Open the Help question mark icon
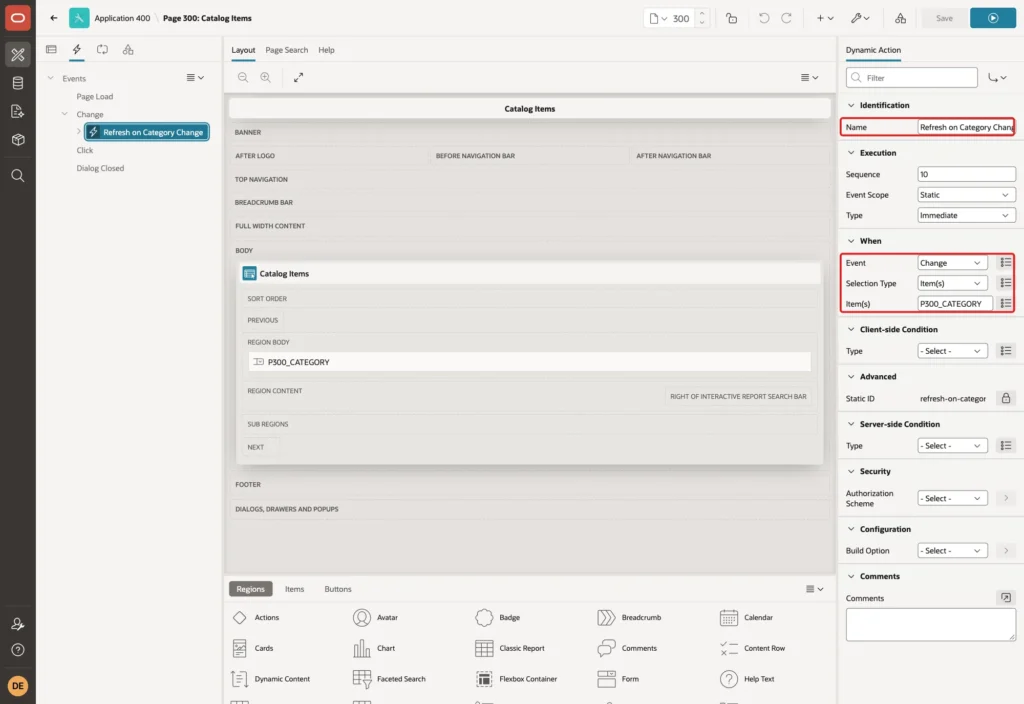Image resolution: width=1024 pixels, height=704 pixels. (18, 650)
